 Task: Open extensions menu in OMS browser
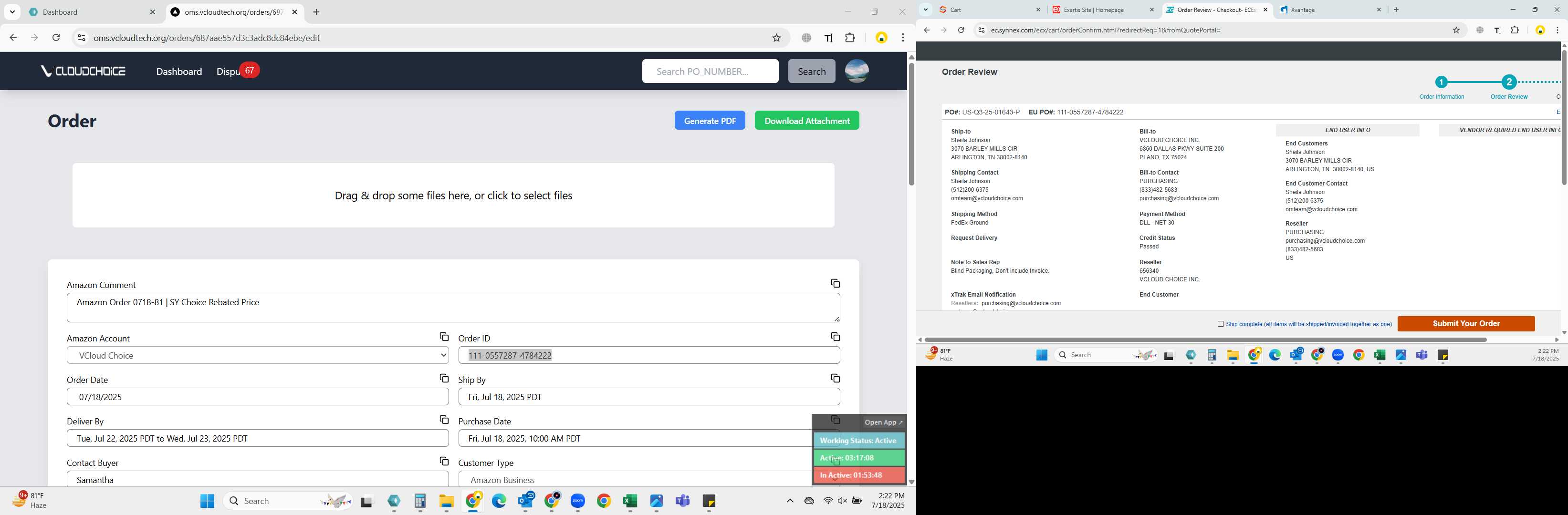(x=850, y=38)
